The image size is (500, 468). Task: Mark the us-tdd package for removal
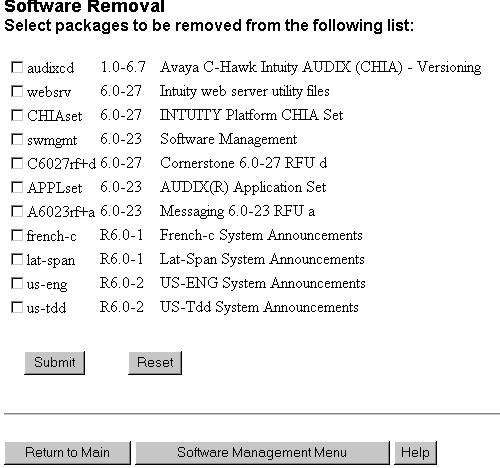click(17, 307)
